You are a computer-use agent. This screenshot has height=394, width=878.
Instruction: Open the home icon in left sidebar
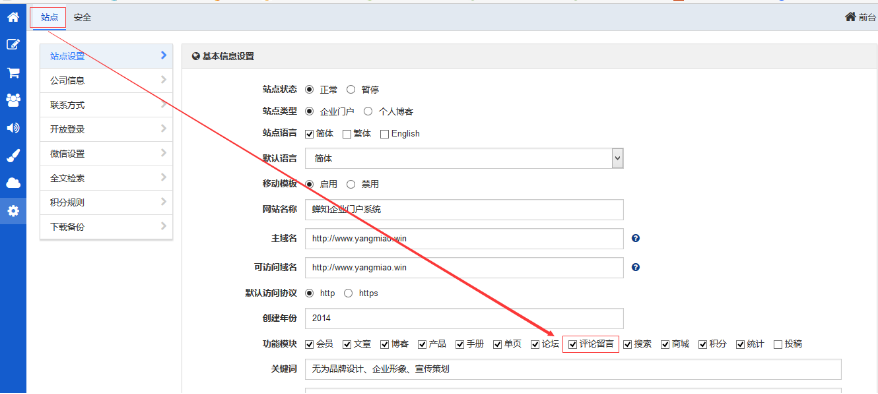click(12, 17)
